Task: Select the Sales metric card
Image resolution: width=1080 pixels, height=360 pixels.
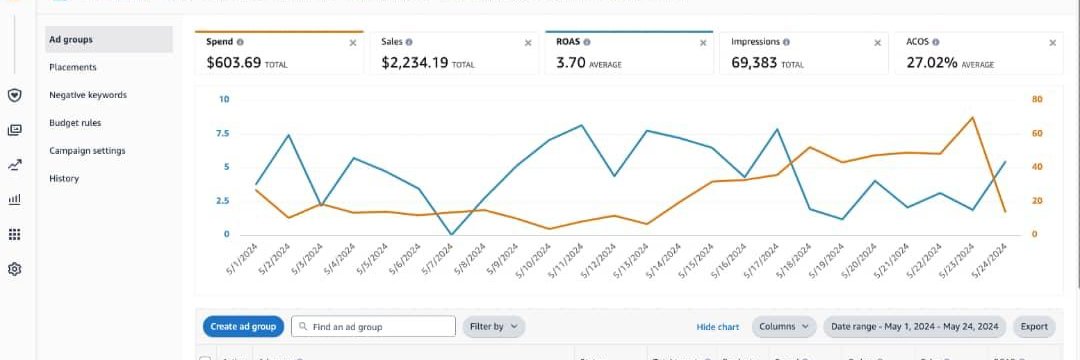Action: click(x=454, y=53)
